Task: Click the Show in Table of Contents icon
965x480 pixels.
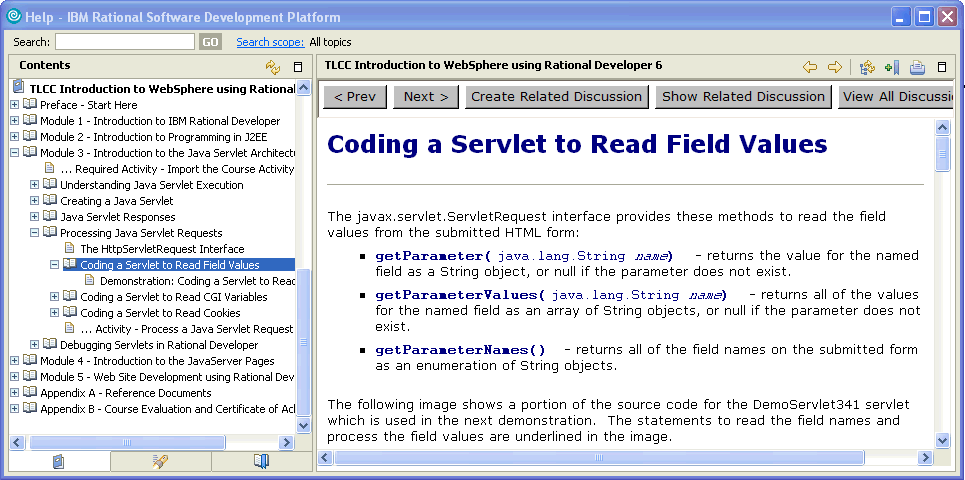Action: click(x=868, y=67)
